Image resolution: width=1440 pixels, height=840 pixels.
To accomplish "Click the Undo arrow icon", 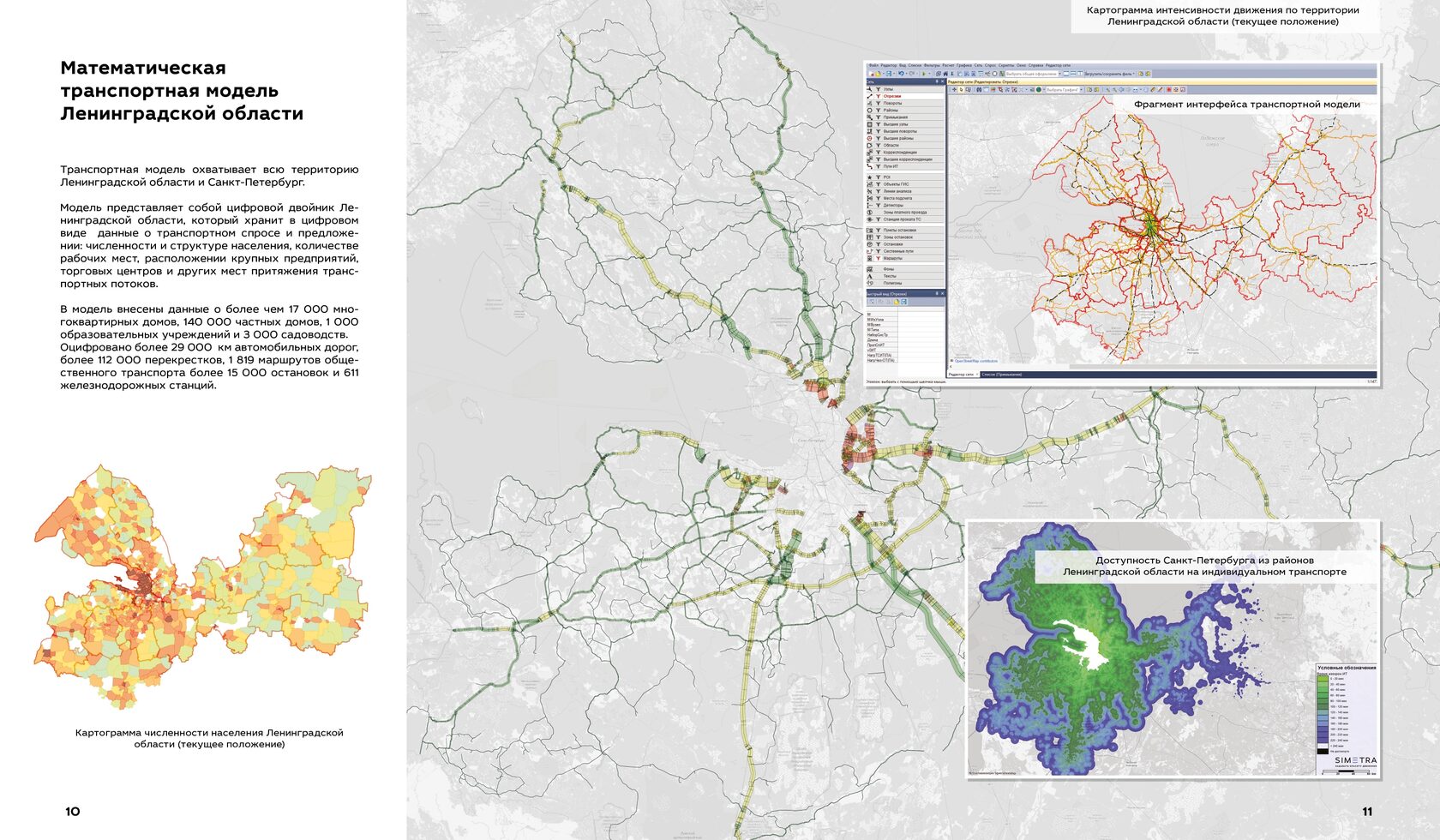I will (x=901, y=74).
